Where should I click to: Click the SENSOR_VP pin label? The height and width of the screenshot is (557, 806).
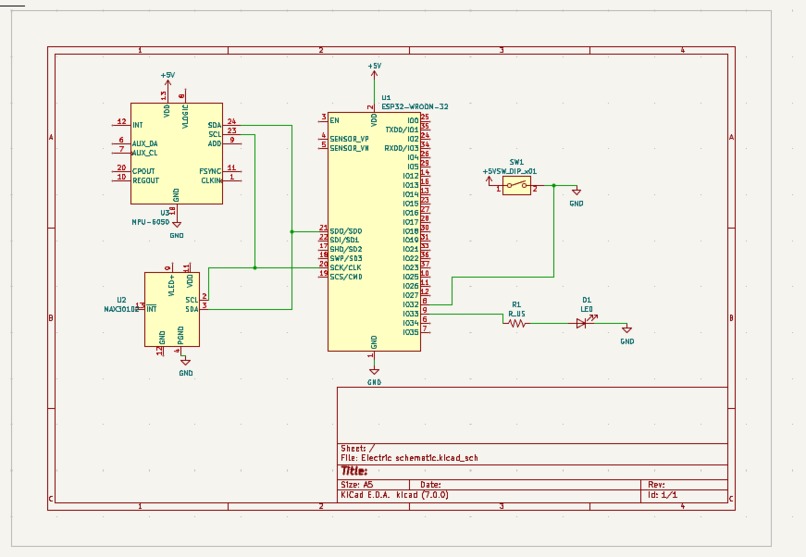[x=349, y=139]
